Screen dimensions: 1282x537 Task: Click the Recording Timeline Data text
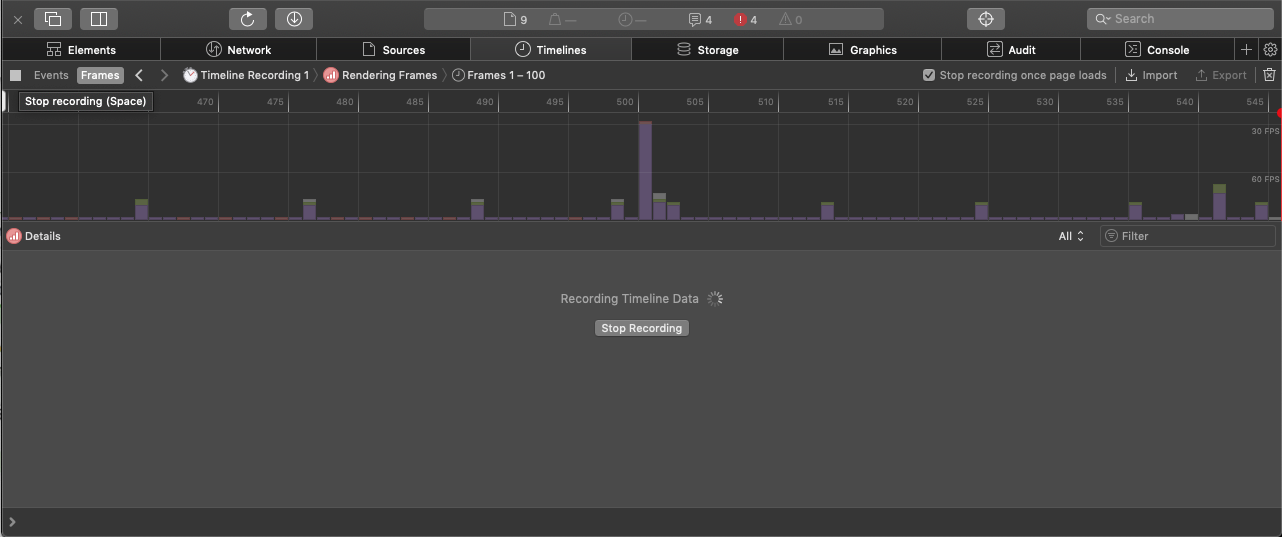click(x=629, y=299)
